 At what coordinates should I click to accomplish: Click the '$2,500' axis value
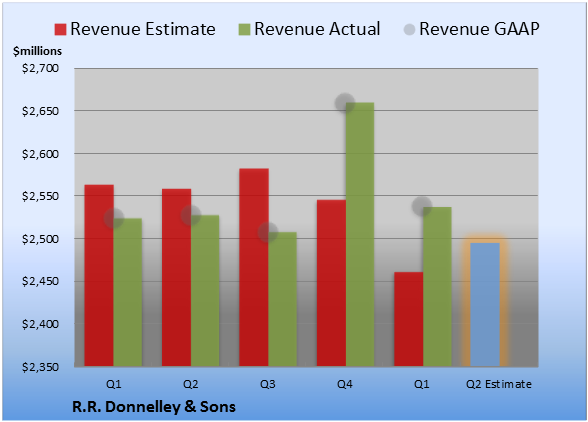[40, 239]
